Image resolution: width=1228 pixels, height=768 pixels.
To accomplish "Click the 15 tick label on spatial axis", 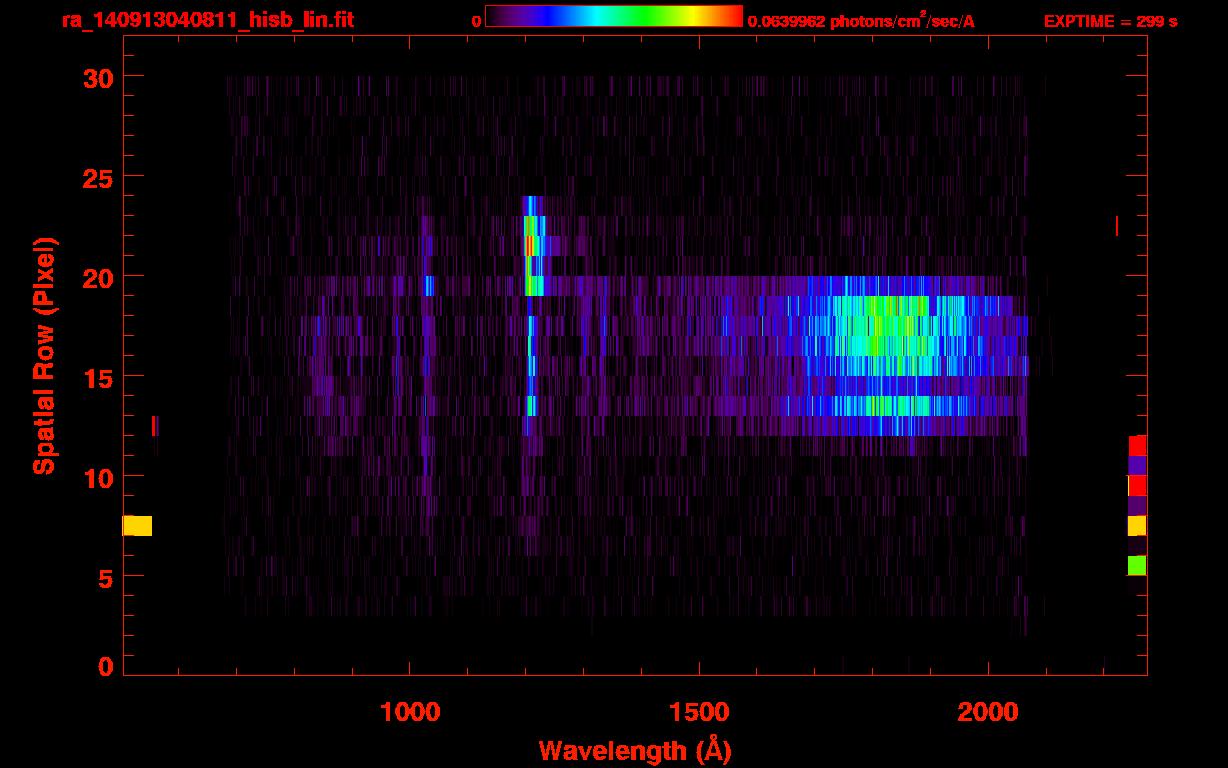I will pyautogui.click(x=98, y=377).
